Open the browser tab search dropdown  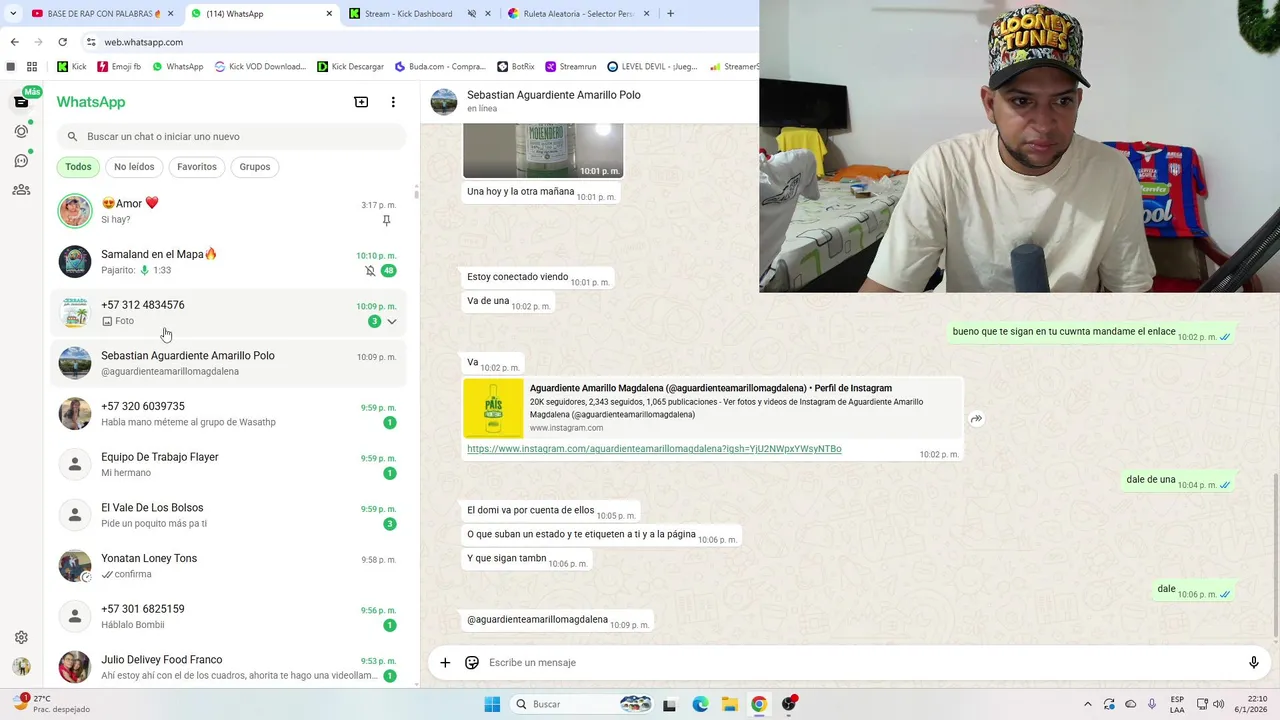point(12,14)
